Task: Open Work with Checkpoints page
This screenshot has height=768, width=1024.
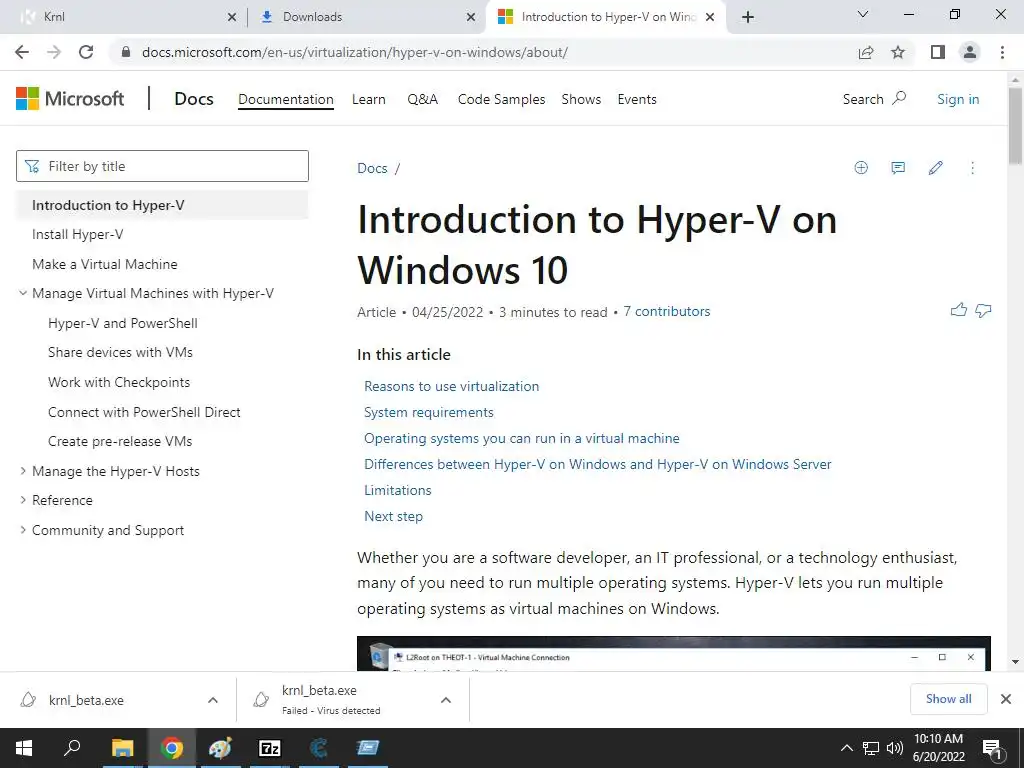Action: pyautogui.click(x=119, y=382)
